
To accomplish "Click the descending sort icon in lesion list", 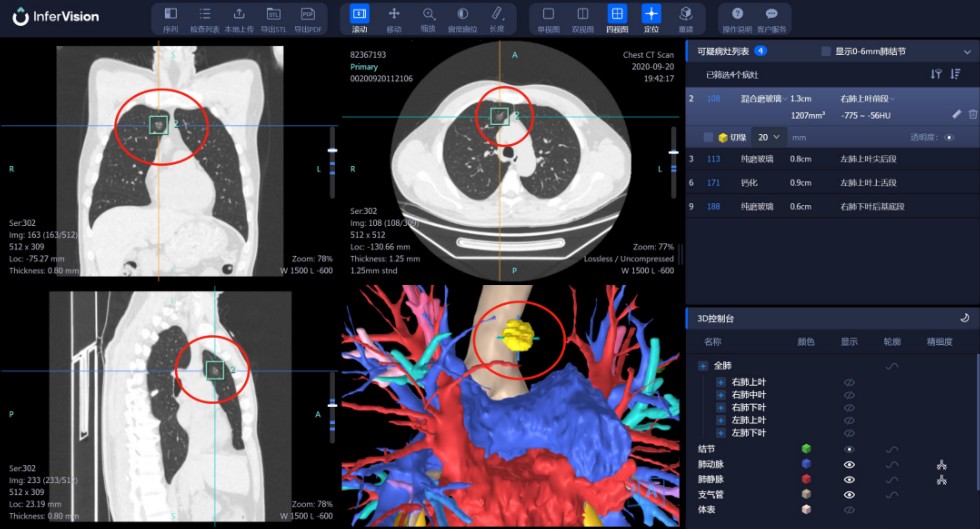I will coord(955,74).
